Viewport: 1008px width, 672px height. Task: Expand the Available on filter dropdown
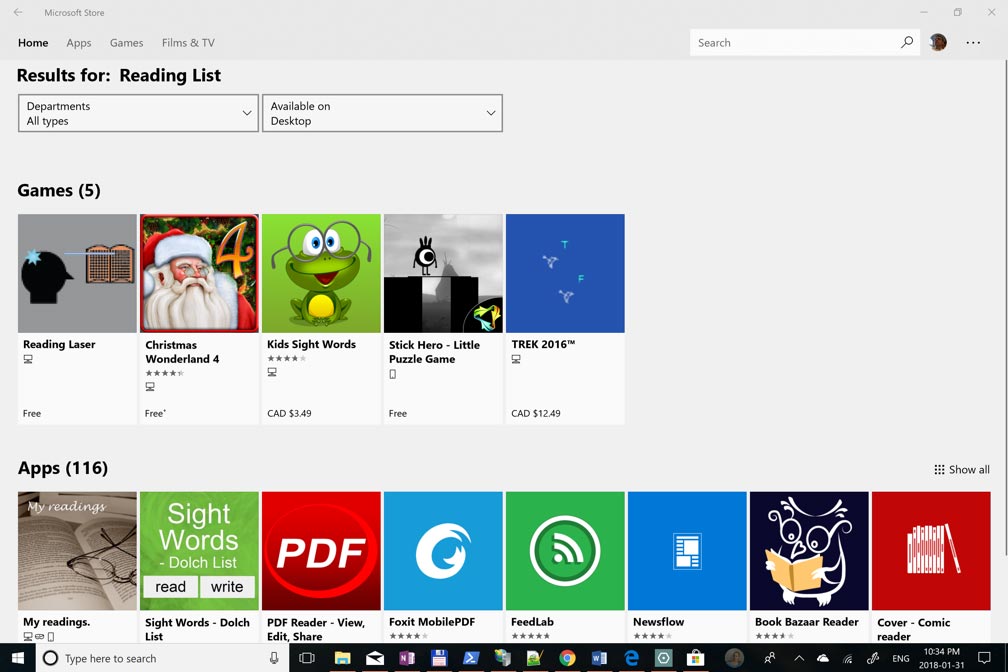pyautogui.click(x=382, y=113)
